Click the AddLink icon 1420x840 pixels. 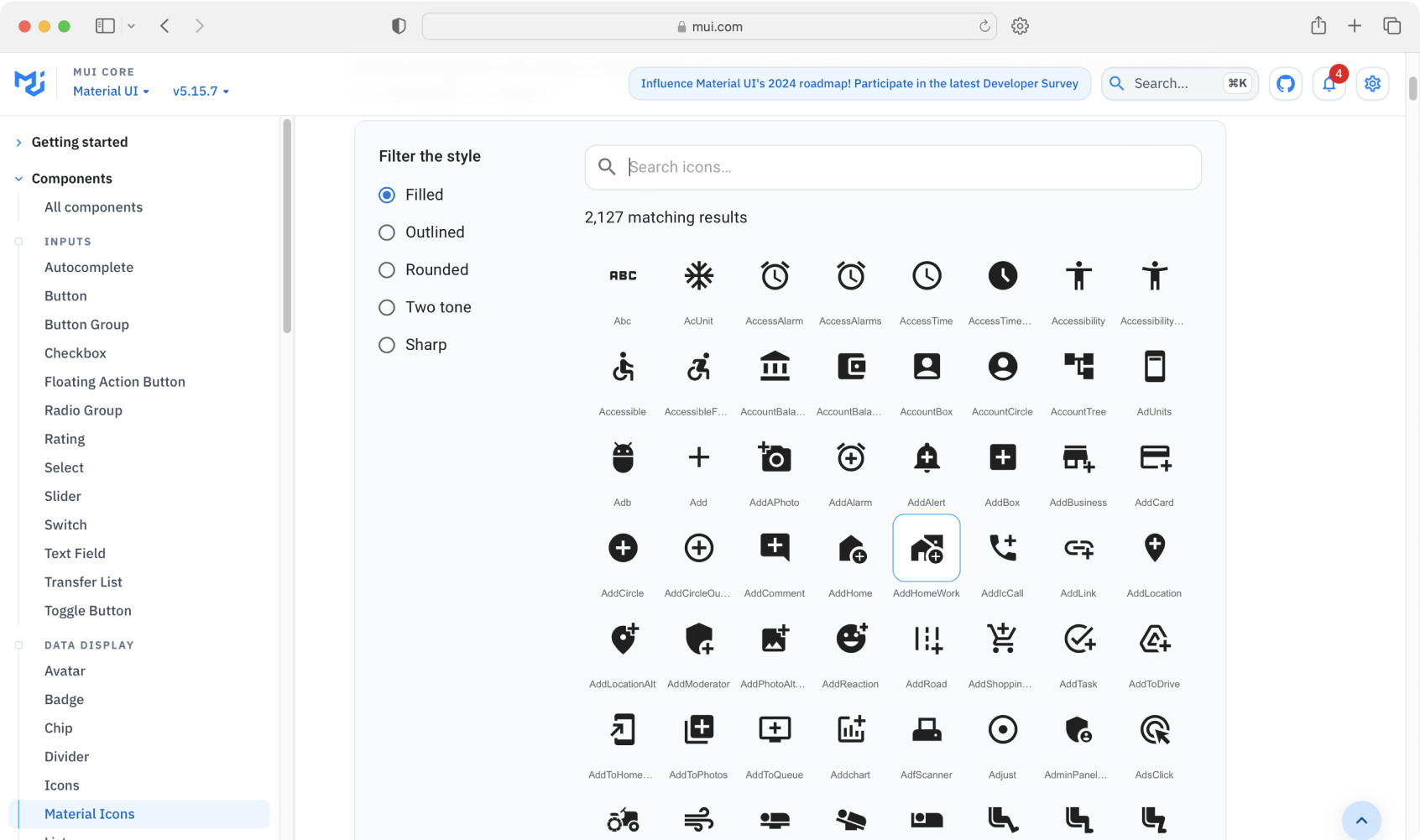pos(1078,548)
